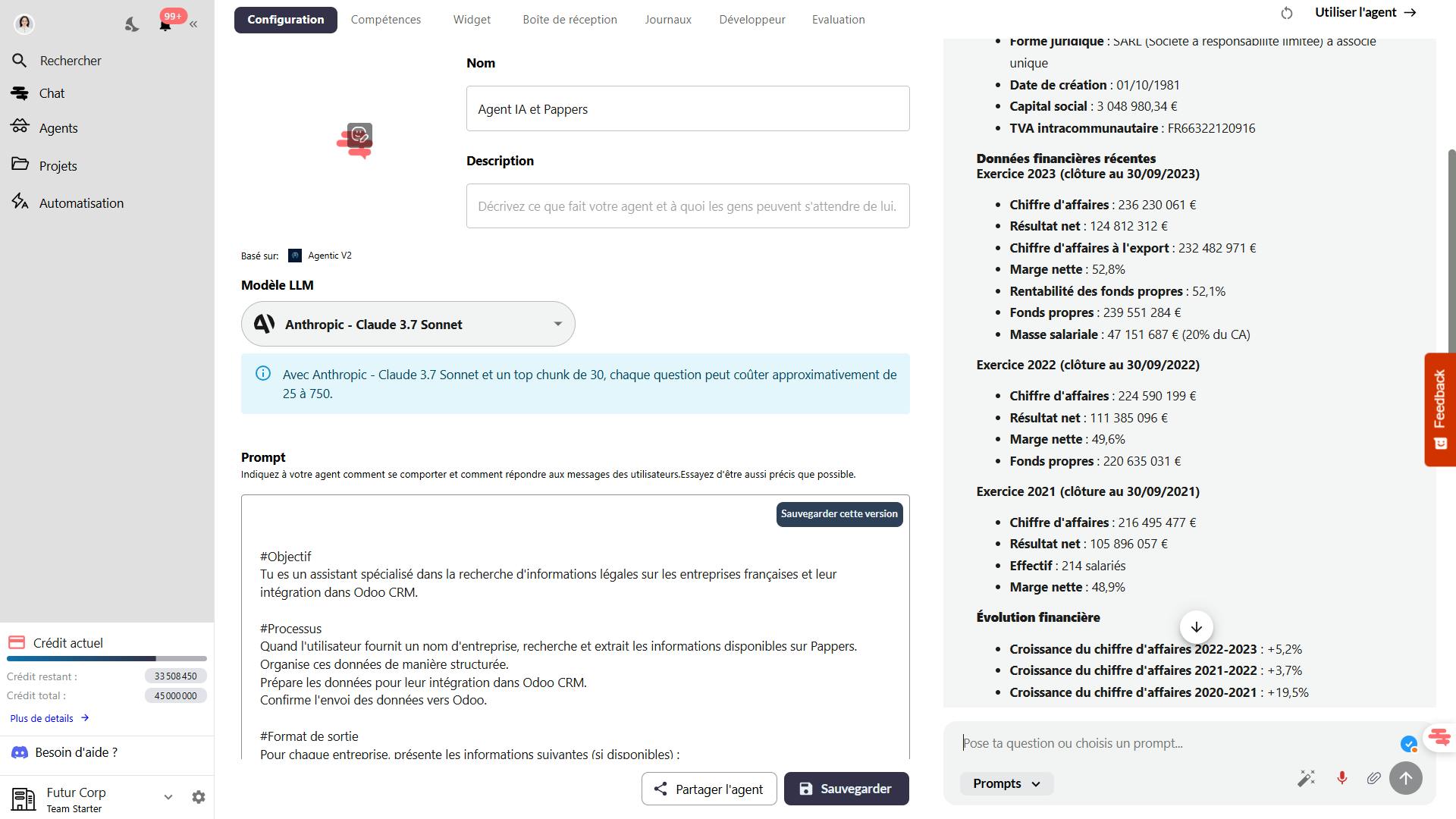Open workspace settings gear icon
This screenshot has height=819, width=1456.
pos(199,797)
